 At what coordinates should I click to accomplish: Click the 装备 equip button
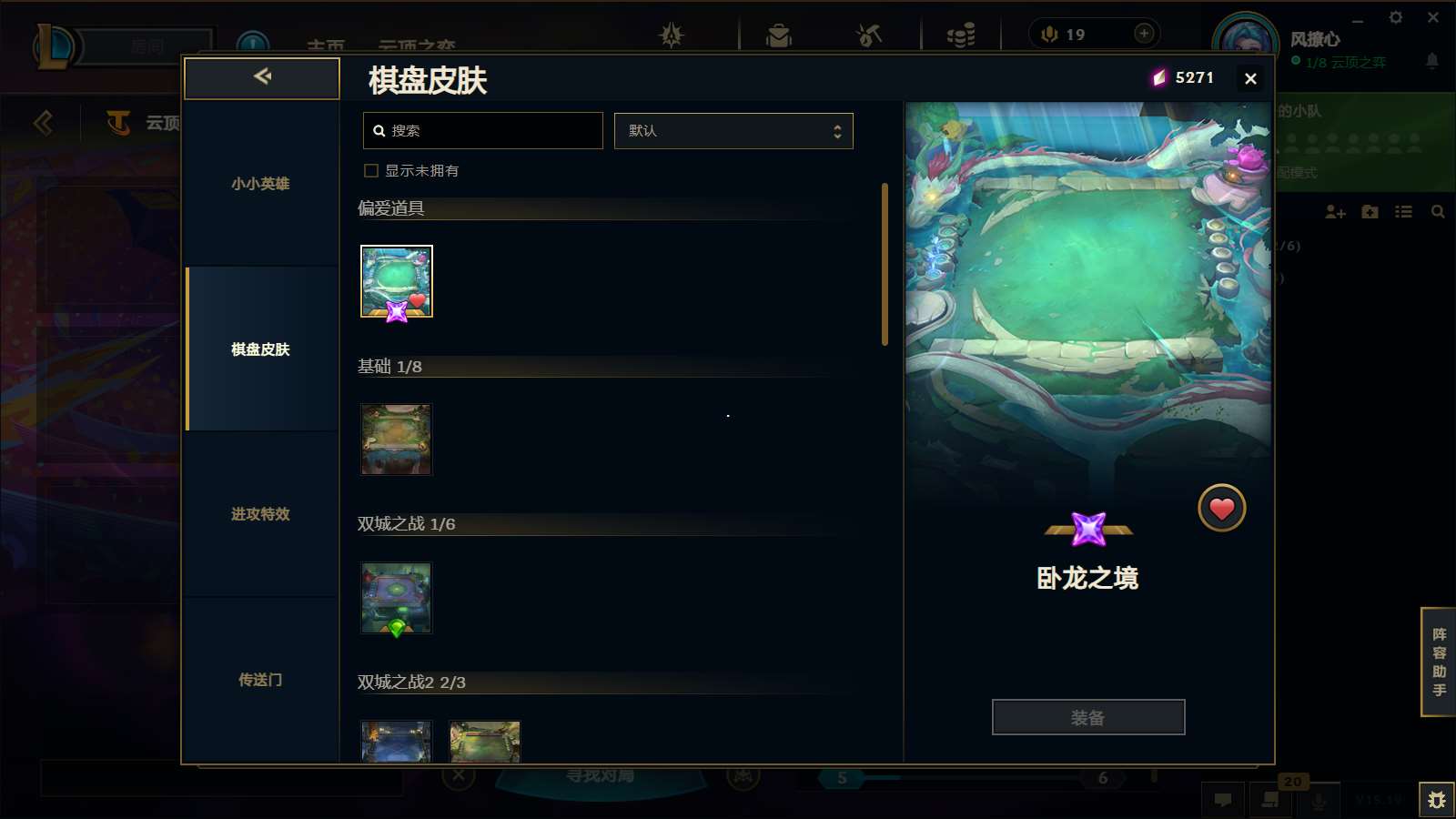coord(1088,717)
